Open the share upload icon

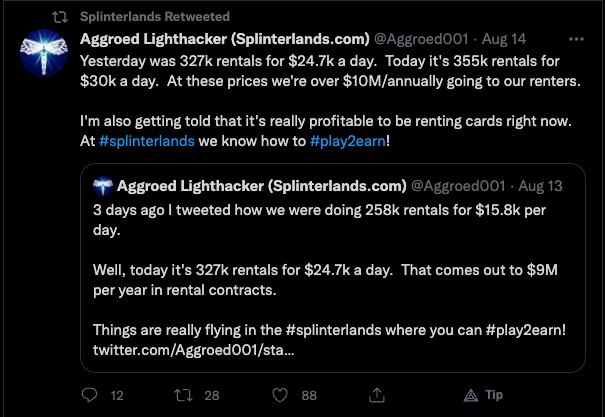(377, 395)
